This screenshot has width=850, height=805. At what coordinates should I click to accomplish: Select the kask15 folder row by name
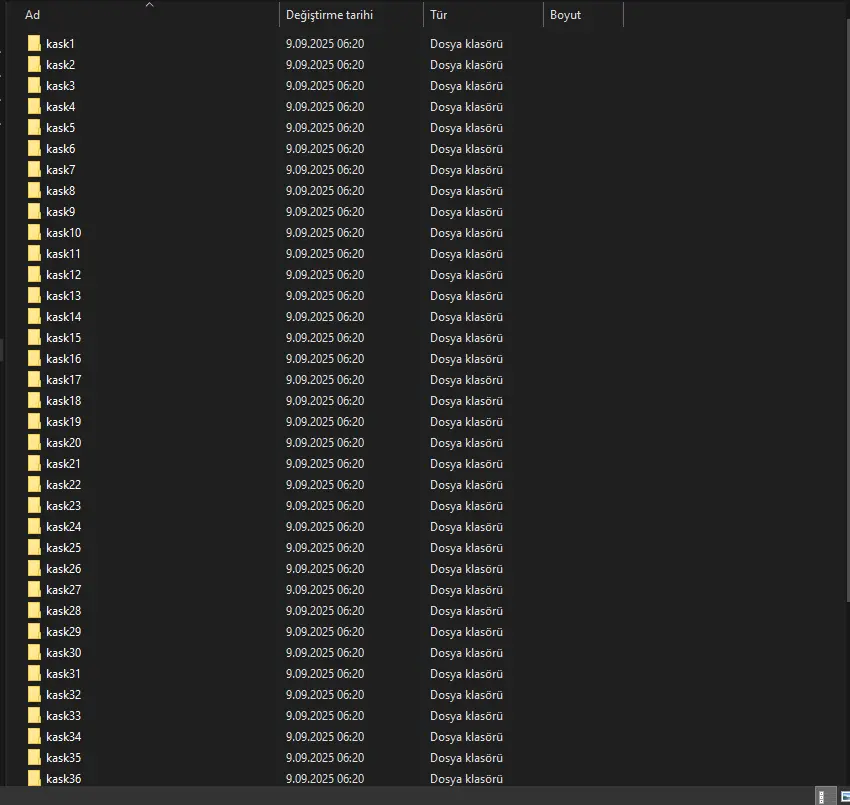tap(63, 338)
